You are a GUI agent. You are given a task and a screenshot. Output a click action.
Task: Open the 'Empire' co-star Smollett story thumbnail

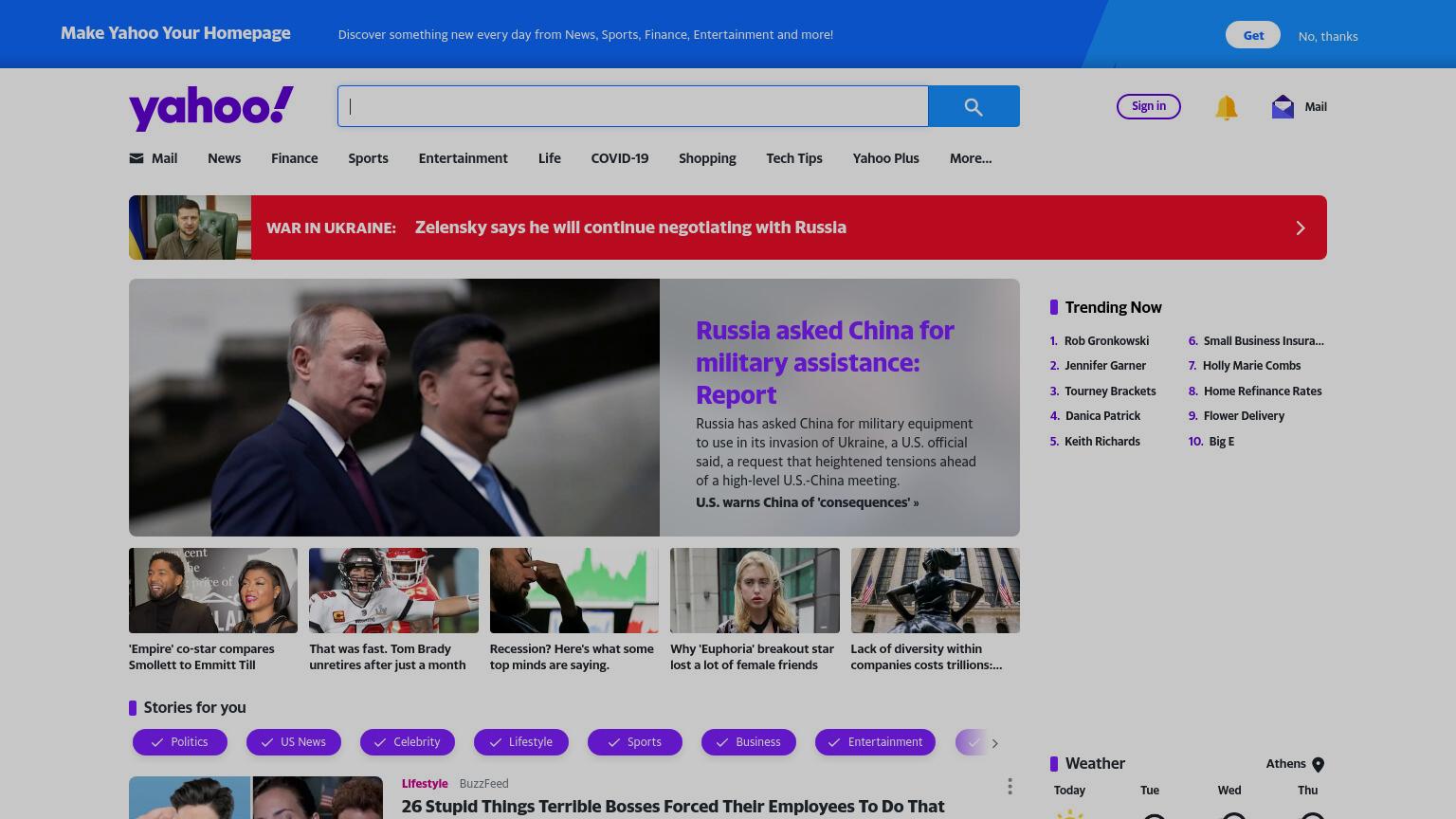coord(213,591)
